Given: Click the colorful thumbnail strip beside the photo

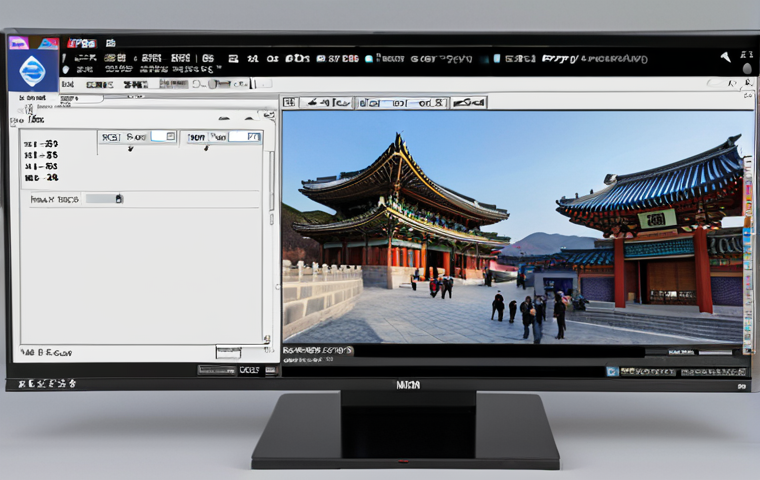Looking at the screenshot, I should [748, 255].
